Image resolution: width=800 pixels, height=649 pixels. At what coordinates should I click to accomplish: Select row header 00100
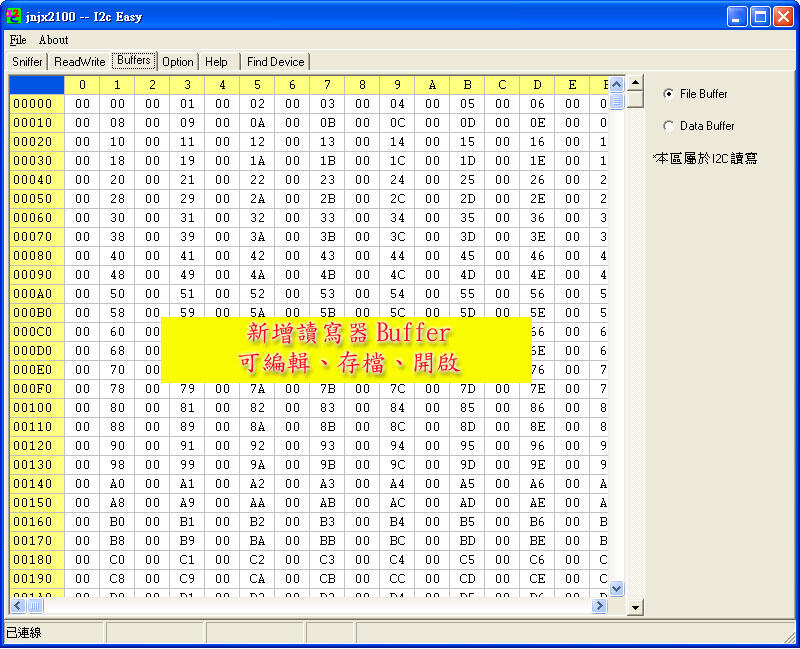[37, 408]
